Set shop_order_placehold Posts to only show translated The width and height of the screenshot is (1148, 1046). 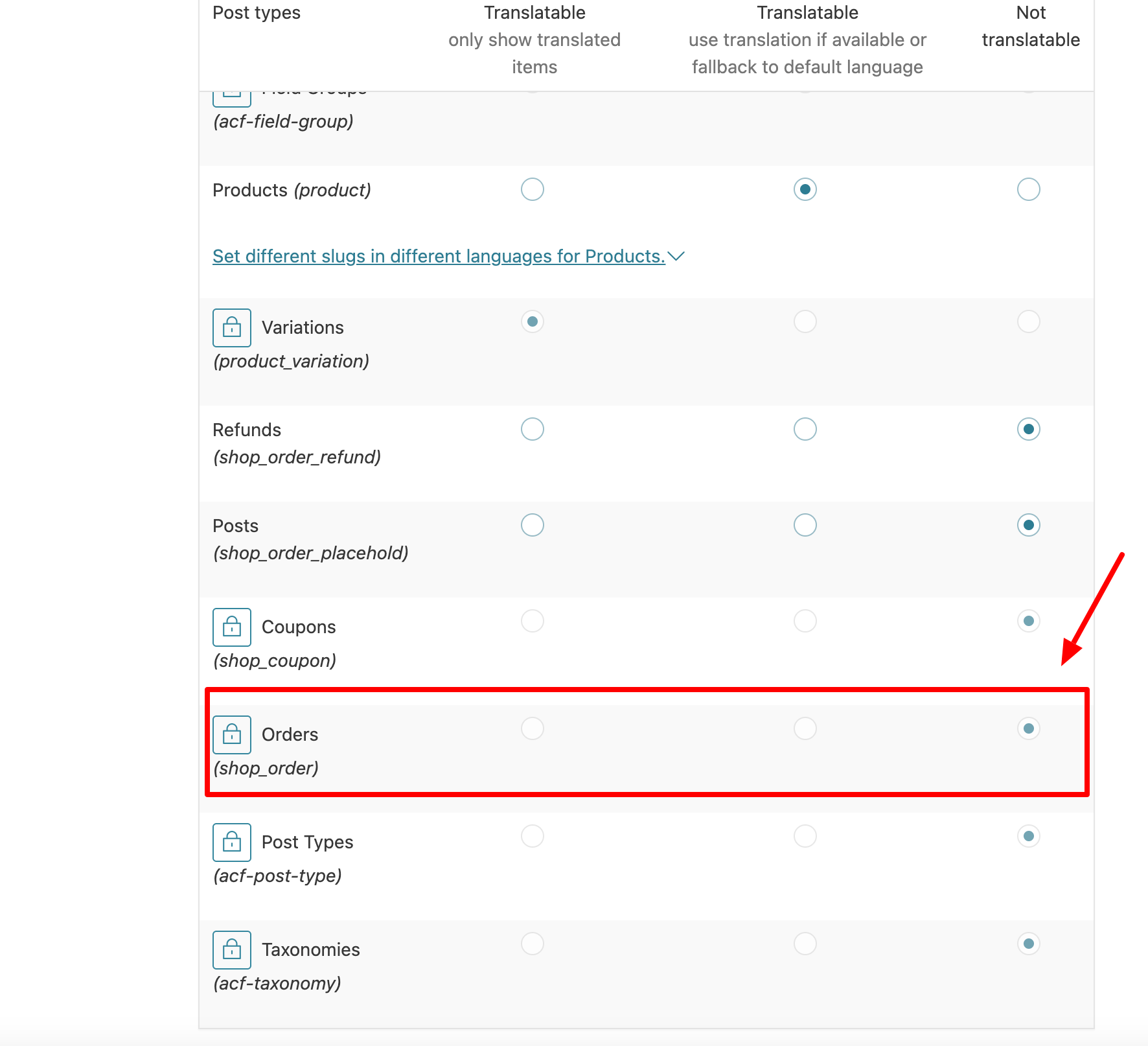pyautogui.click(x=533, y=525)
